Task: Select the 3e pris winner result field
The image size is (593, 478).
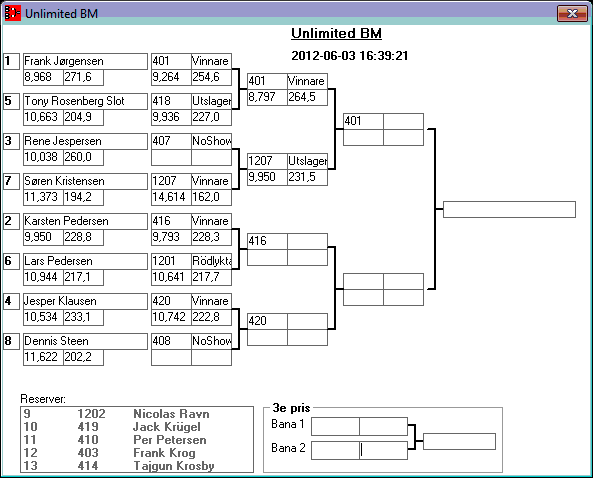Action: click(x=459, y=442)
